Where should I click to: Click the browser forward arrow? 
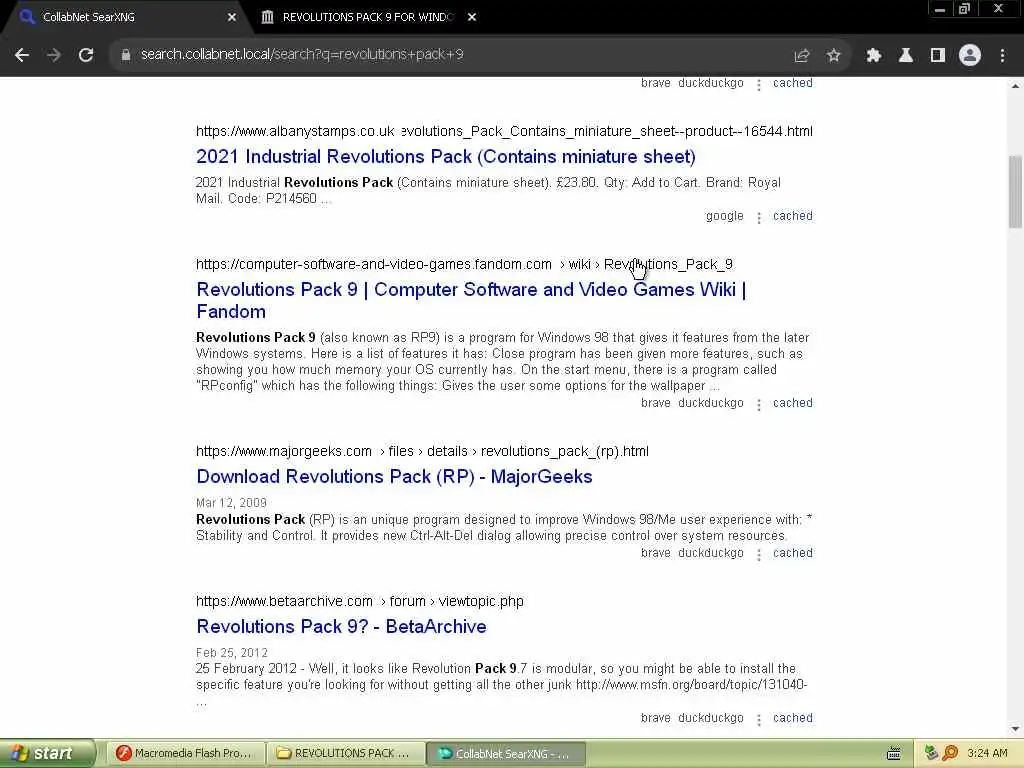point(54,56)
